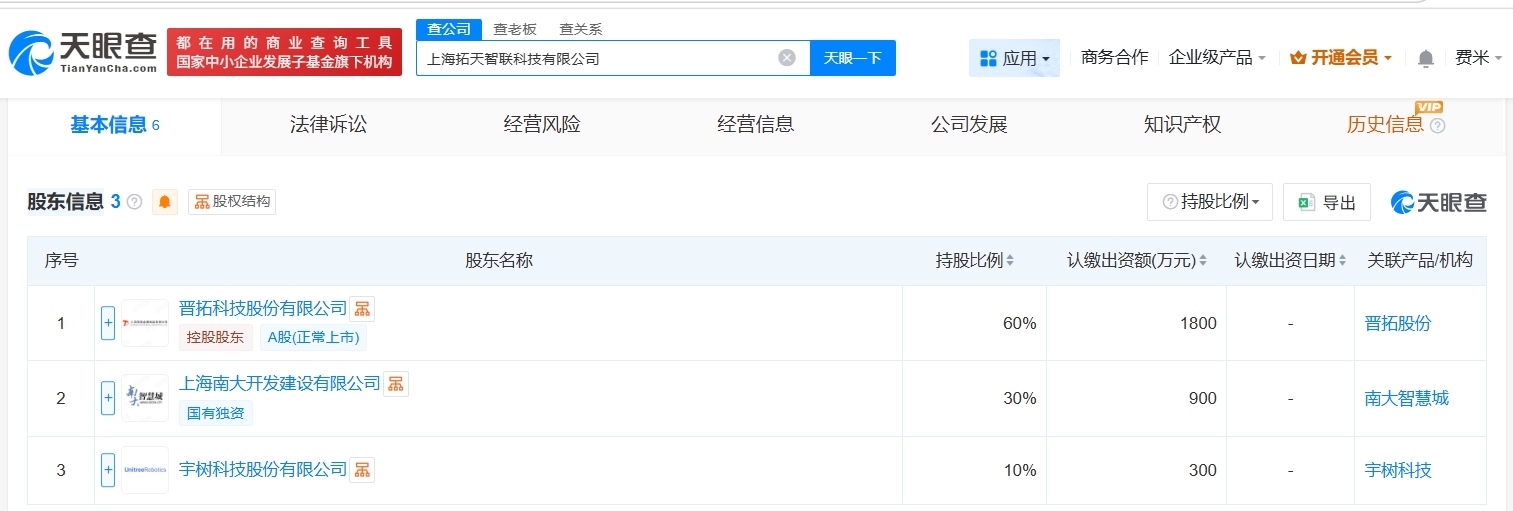Expand row 2 上海南大开发建设 with plus button
Image resolution: width=1513 pixels, height=511 pixels.
tap(108, 398)
